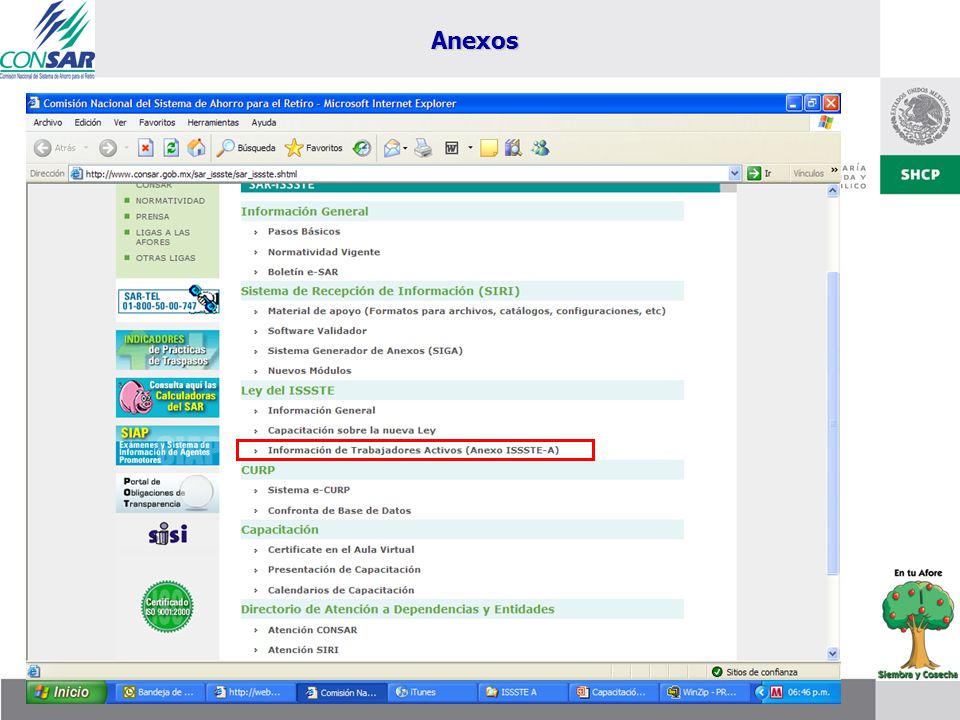Open the Favoritos menu

(x=157, y=122)
